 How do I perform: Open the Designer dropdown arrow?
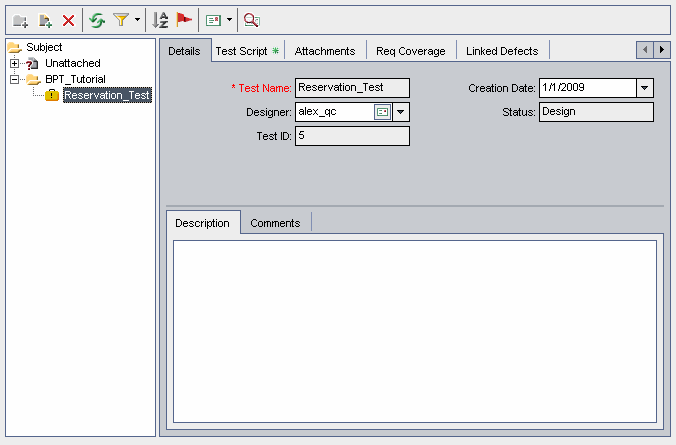click(x=401, y=112)
